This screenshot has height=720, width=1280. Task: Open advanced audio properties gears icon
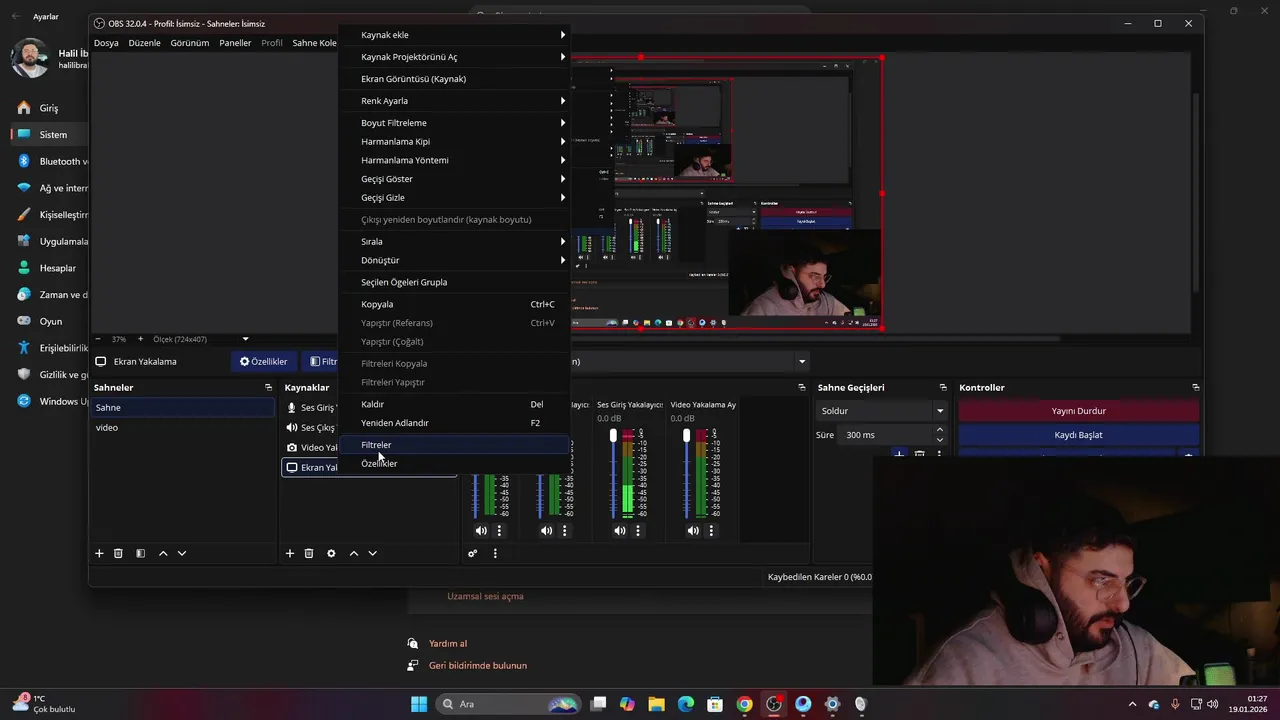(473, 553)
